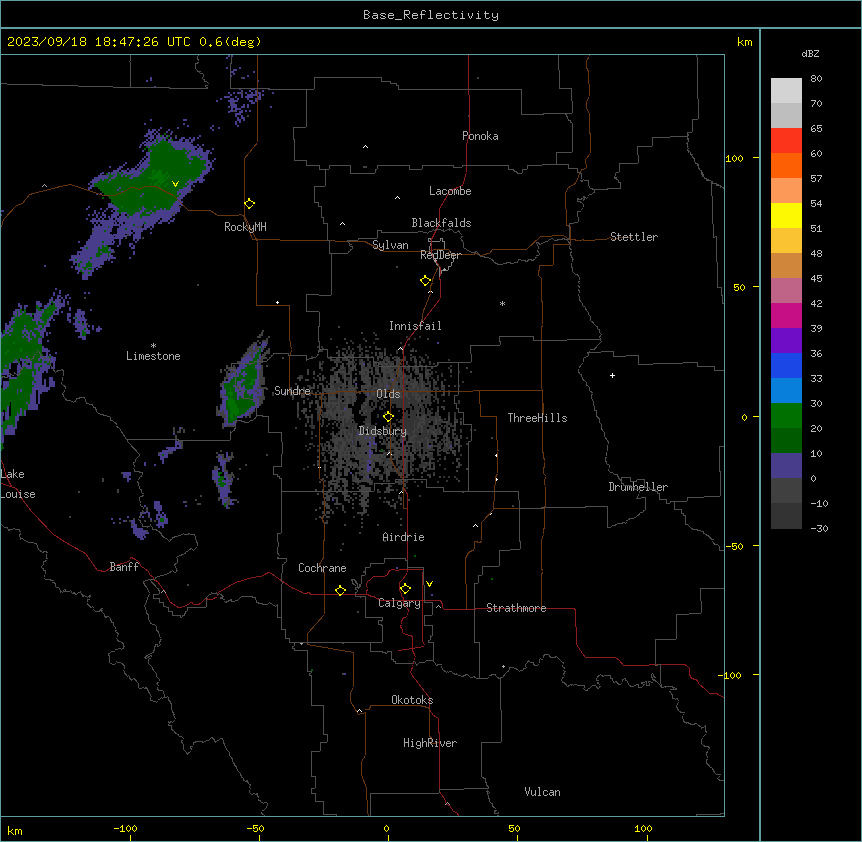Click the Sundre label
862x842 pixels.
click(x=292, y=391)
